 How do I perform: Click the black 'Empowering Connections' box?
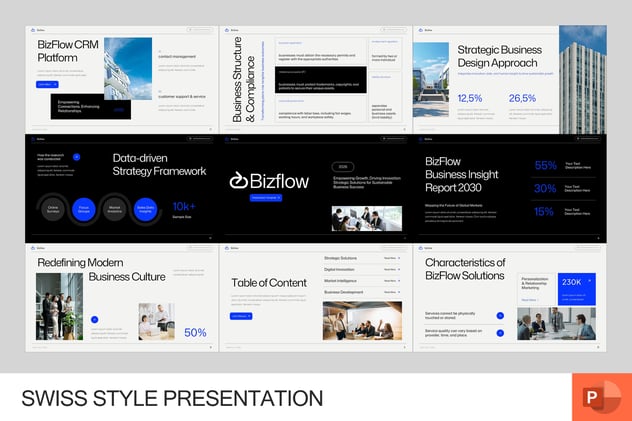tap(91, 106)
